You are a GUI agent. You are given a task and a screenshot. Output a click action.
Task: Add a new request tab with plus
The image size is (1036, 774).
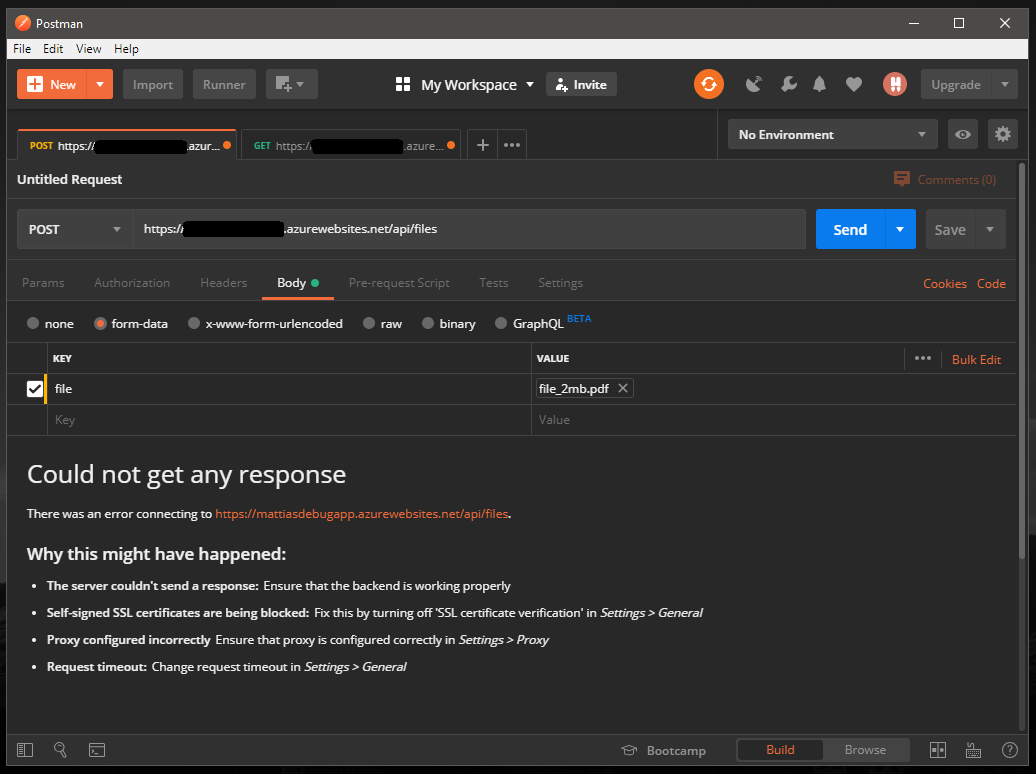click(x=482, y=145)
